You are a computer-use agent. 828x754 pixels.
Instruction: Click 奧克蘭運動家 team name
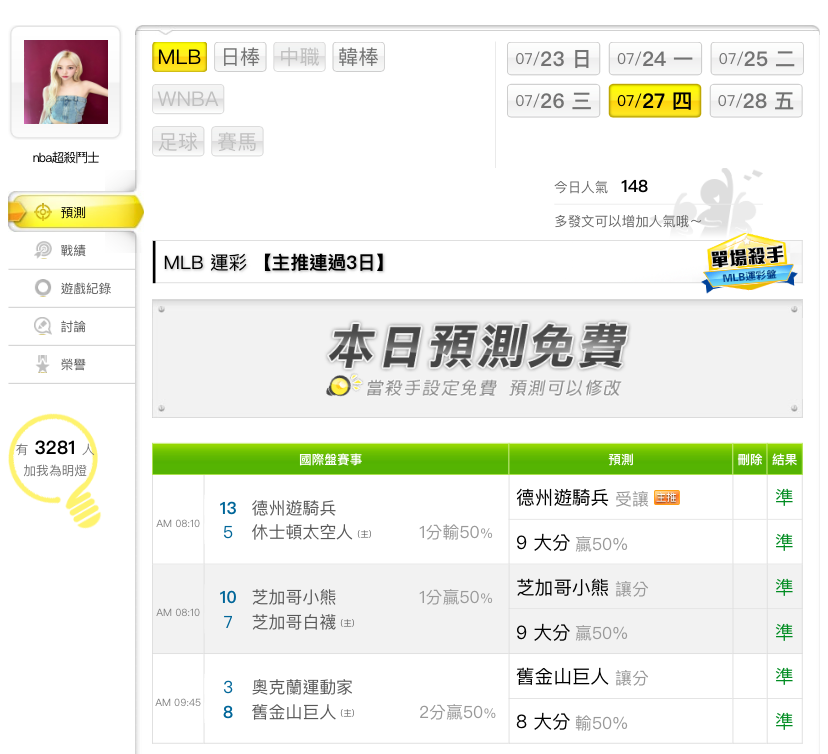tap(302, 687)
